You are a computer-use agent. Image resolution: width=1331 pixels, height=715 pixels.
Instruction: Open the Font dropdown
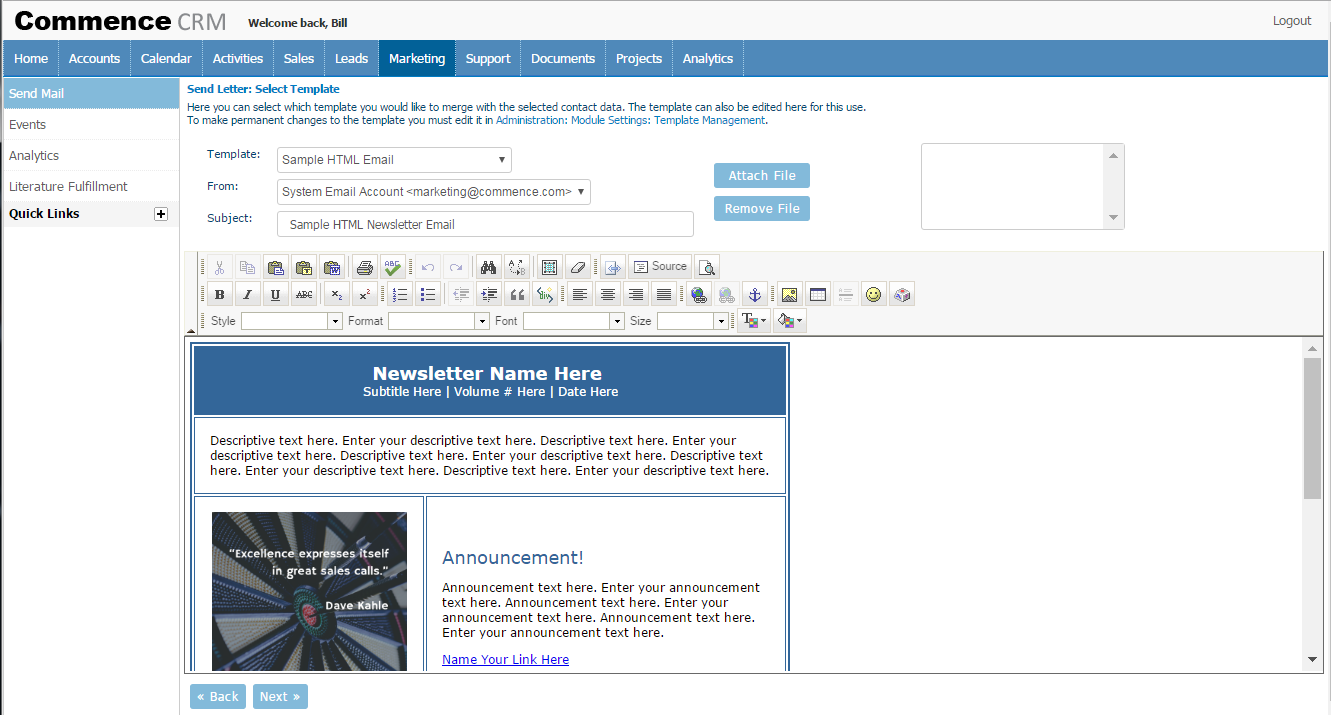(x=574, y=321)
